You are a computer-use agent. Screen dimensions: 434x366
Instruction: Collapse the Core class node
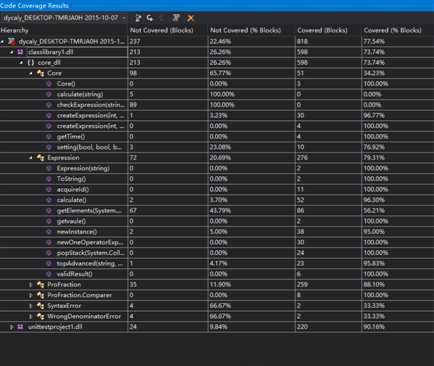[x=31, y=73]
